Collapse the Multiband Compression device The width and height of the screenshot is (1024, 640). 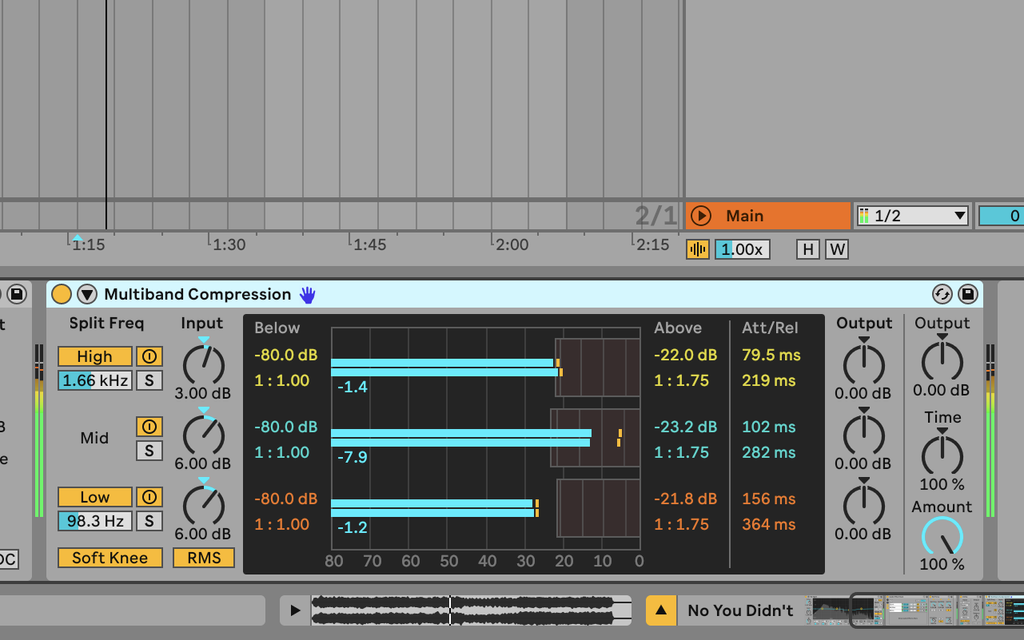[x=86, y=294]
